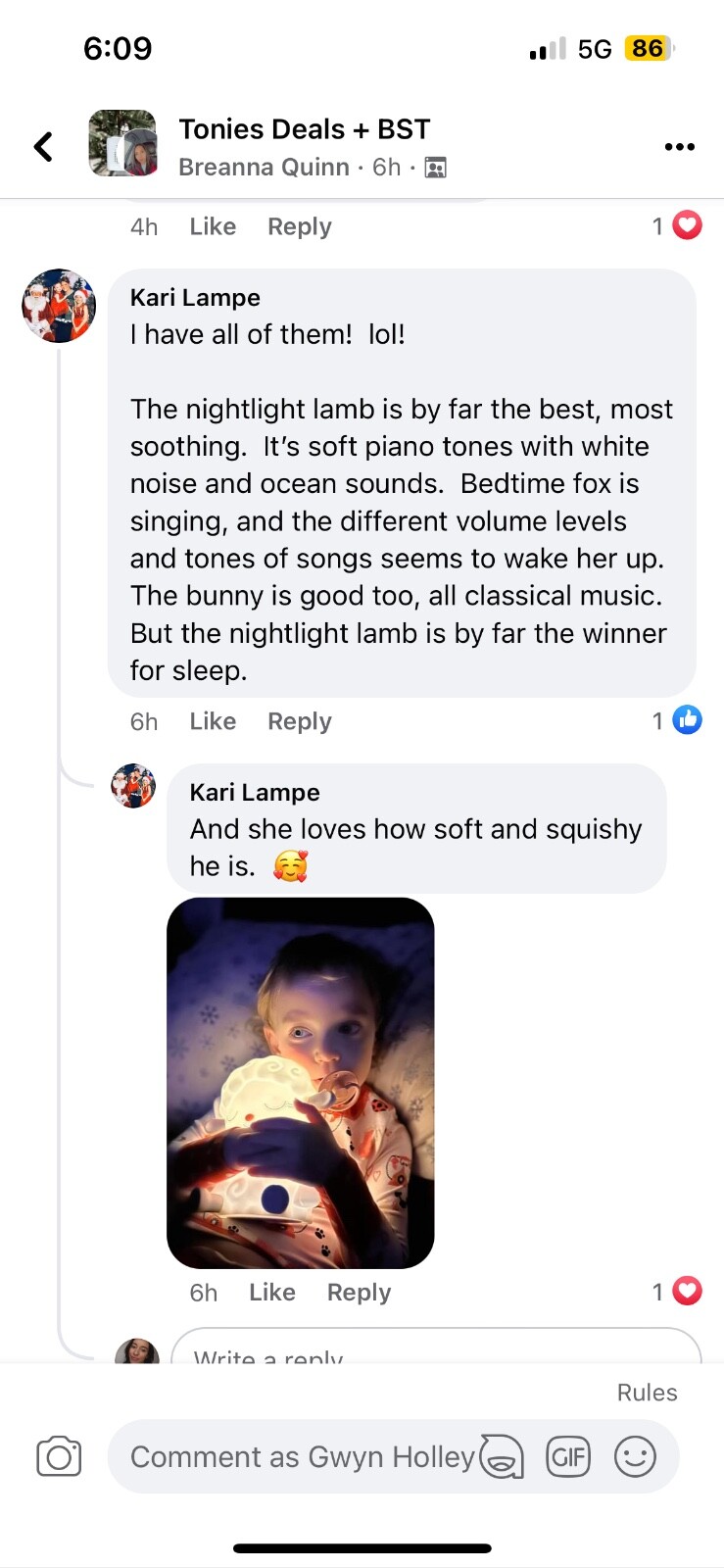724x1568 pixels.
Task: Open the GIF picker
Action: pos(568,1456)
